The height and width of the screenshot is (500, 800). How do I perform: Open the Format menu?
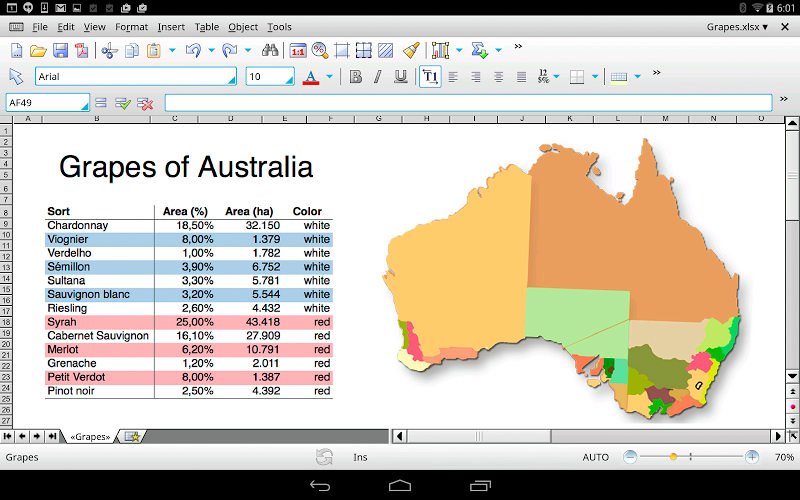(131, 27)
